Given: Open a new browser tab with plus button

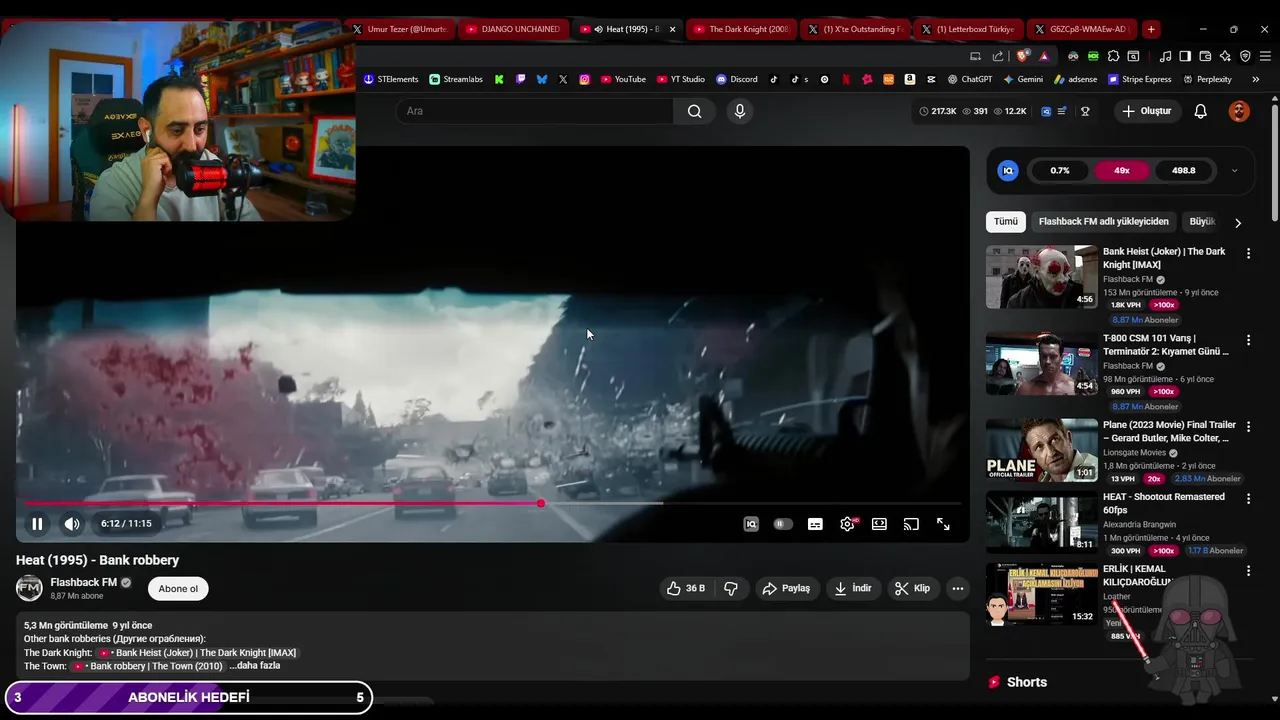Looking at the screenshot, I should pos(1151,29).
